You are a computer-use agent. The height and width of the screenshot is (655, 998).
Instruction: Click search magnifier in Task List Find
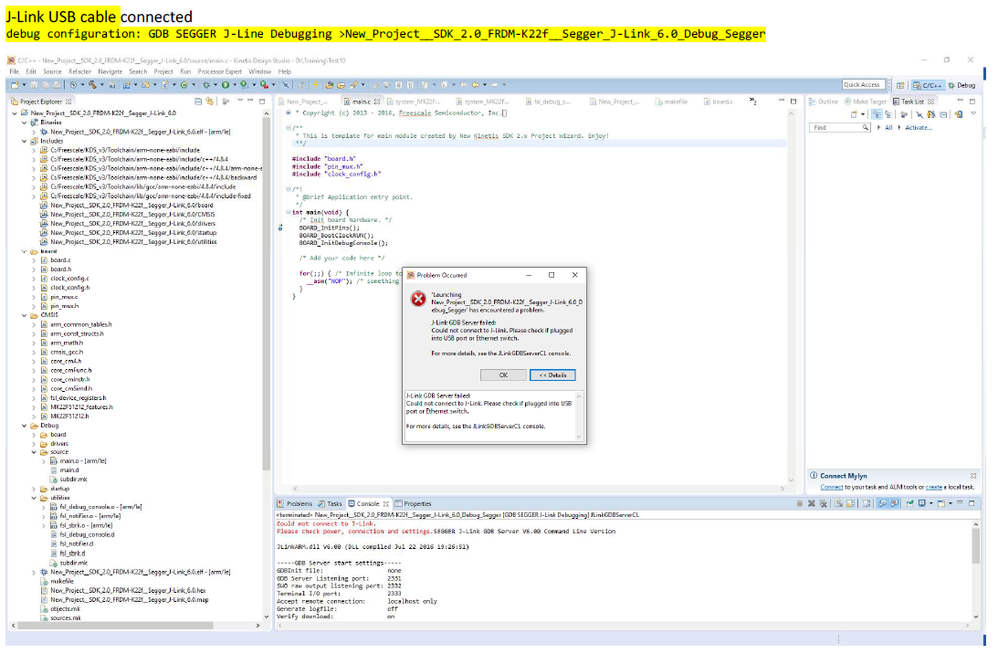pos(866,127)
